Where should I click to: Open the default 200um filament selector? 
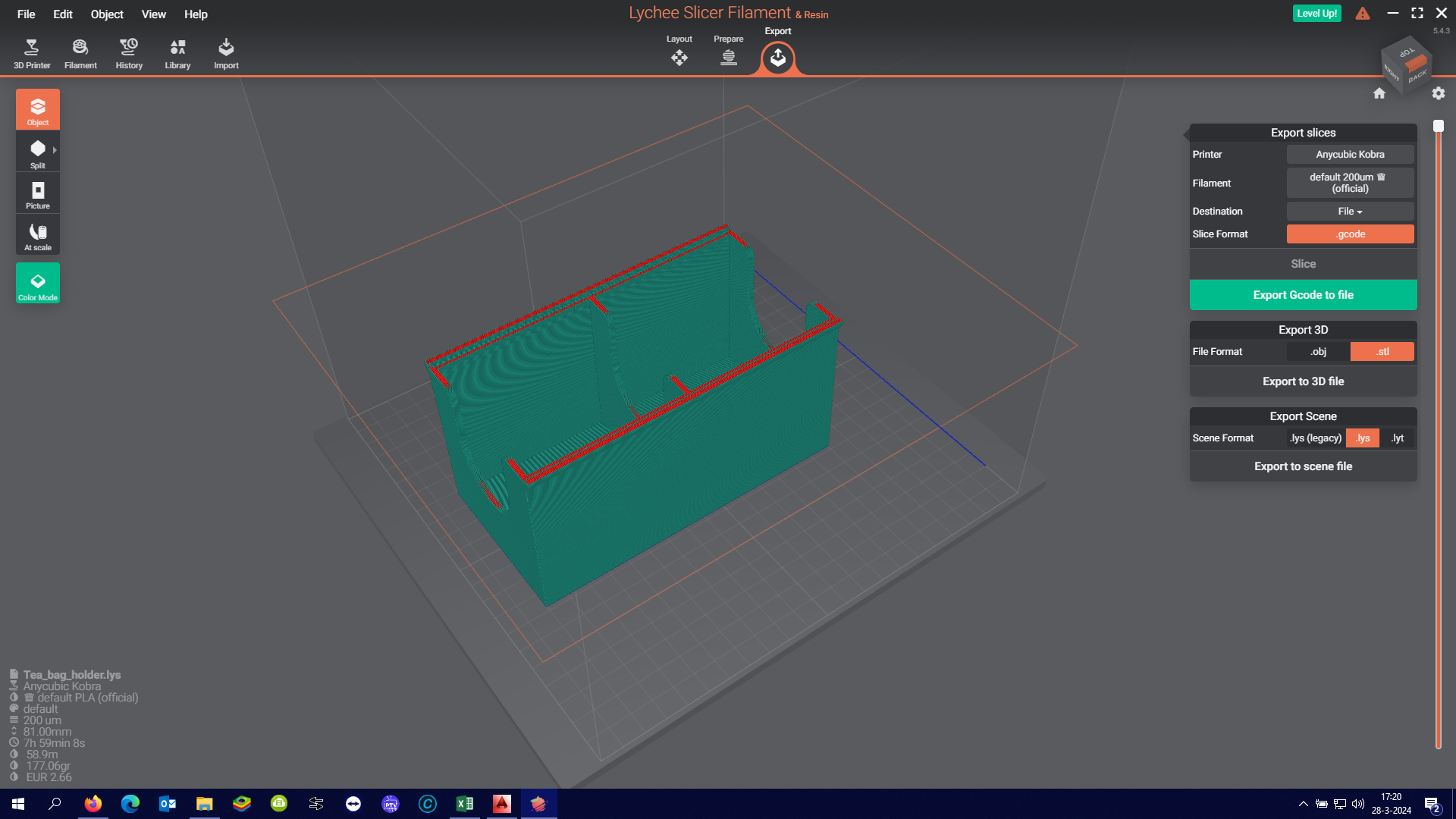pyautogui.click(x=1351, y=183)
